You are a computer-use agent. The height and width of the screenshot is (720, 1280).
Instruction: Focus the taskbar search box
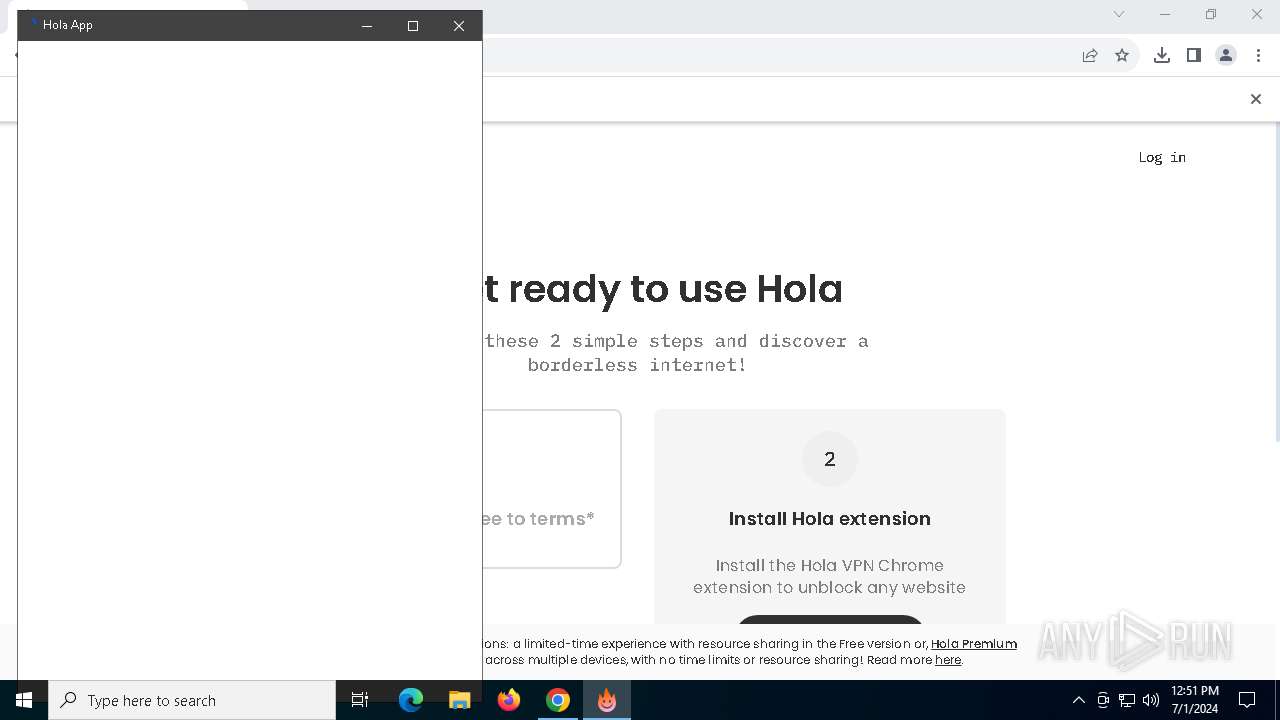[192, 700]
